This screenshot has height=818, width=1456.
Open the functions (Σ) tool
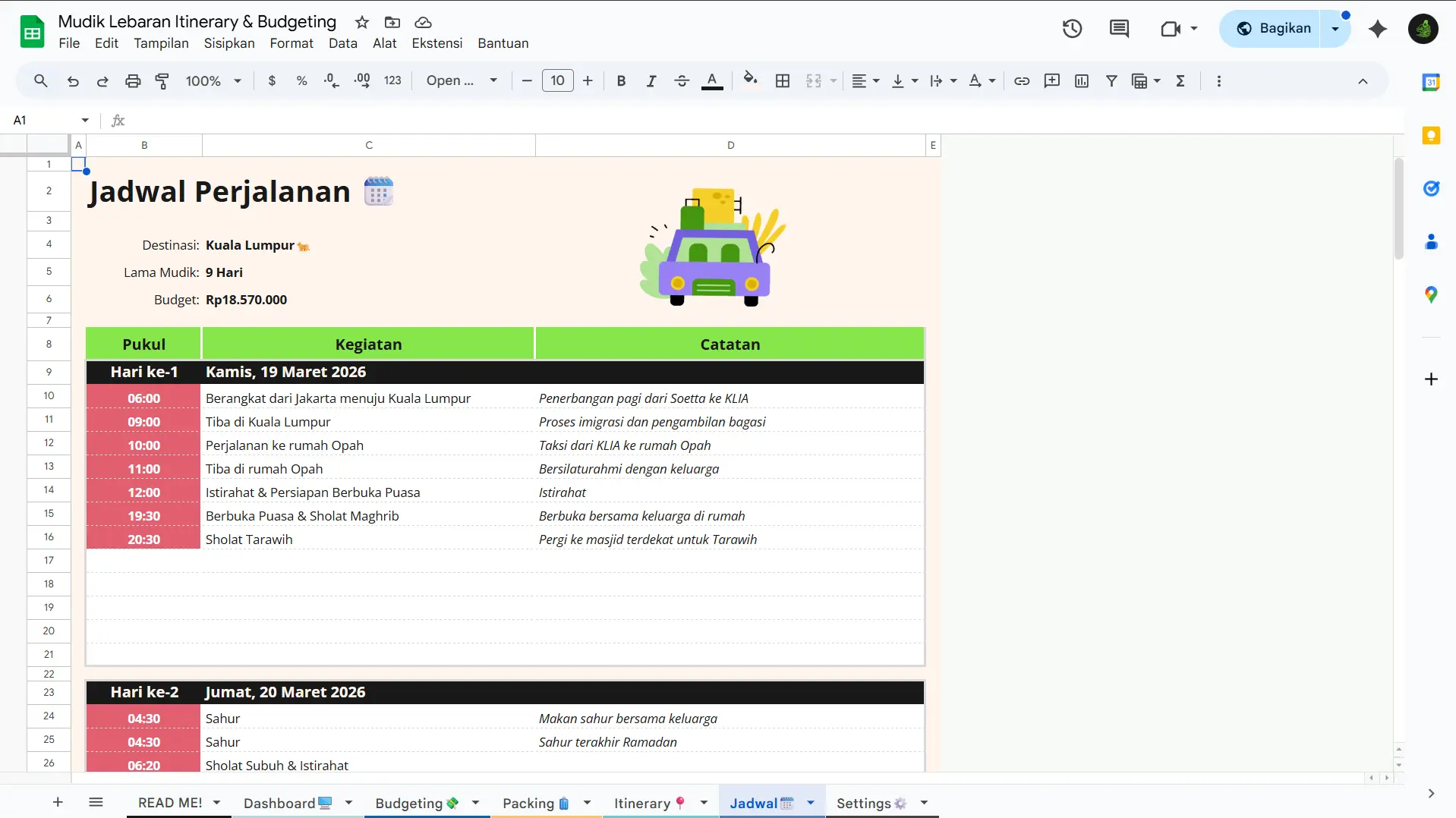pyautogui.click(x=1180, y=80)
